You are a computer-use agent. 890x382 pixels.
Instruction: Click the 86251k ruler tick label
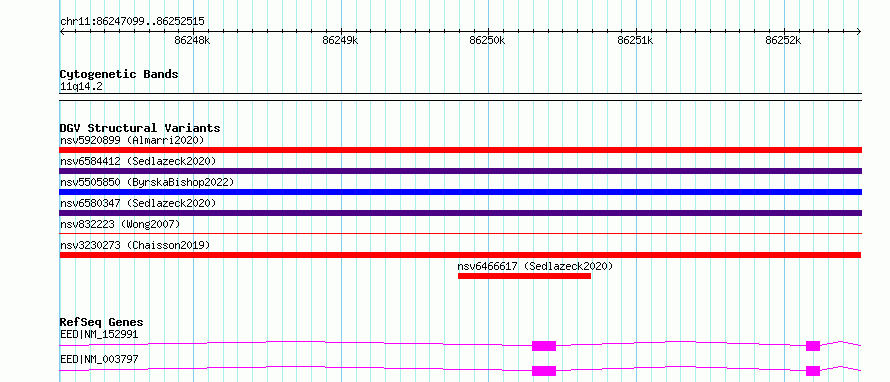coord(635,40)
